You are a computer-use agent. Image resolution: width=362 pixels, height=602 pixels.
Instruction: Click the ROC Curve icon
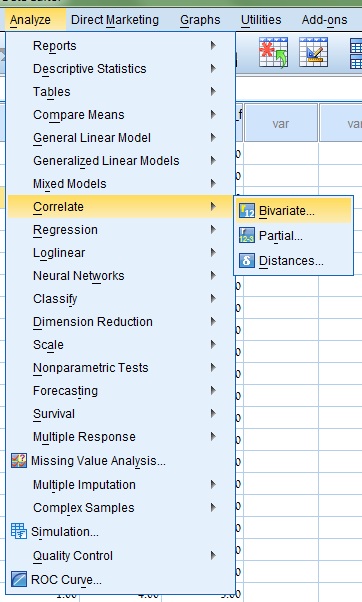coord(19,579)
